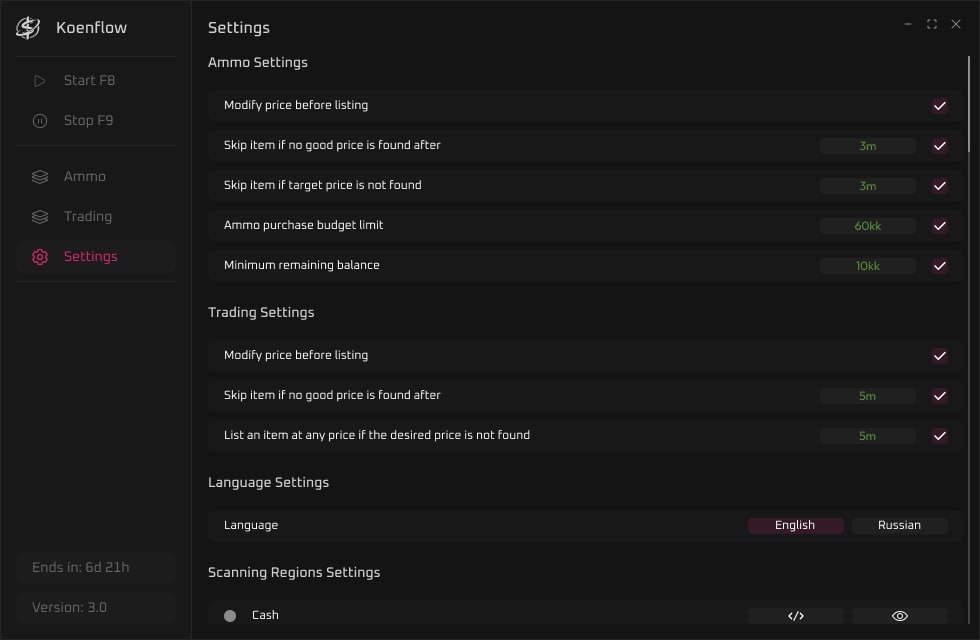This screenshot has height=640, width=980.
Task: Click the settings page vertical scrollbar
Action: click(969, 104)
